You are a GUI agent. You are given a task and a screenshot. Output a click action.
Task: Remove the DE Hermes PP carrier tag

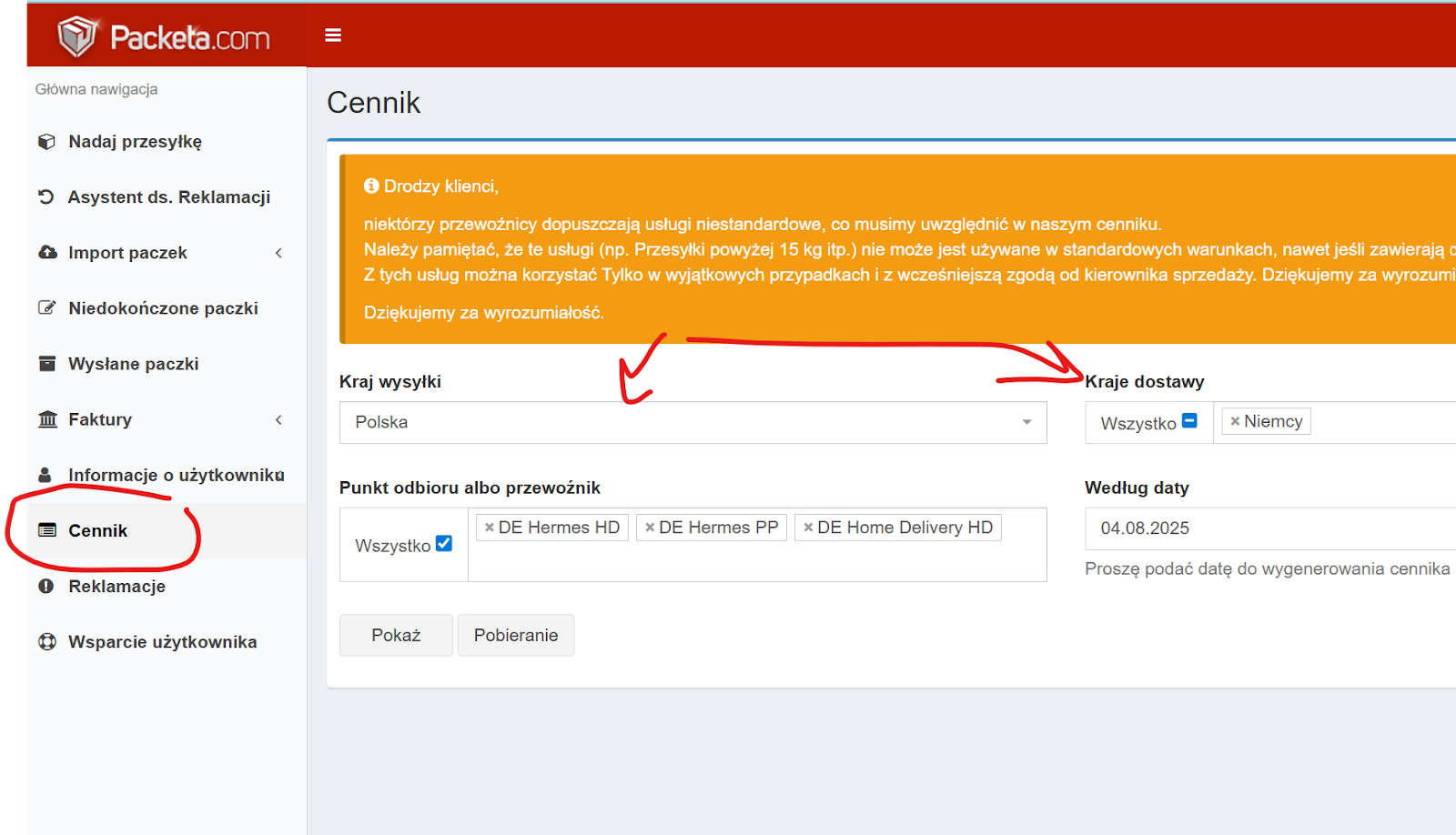point(650,528)
